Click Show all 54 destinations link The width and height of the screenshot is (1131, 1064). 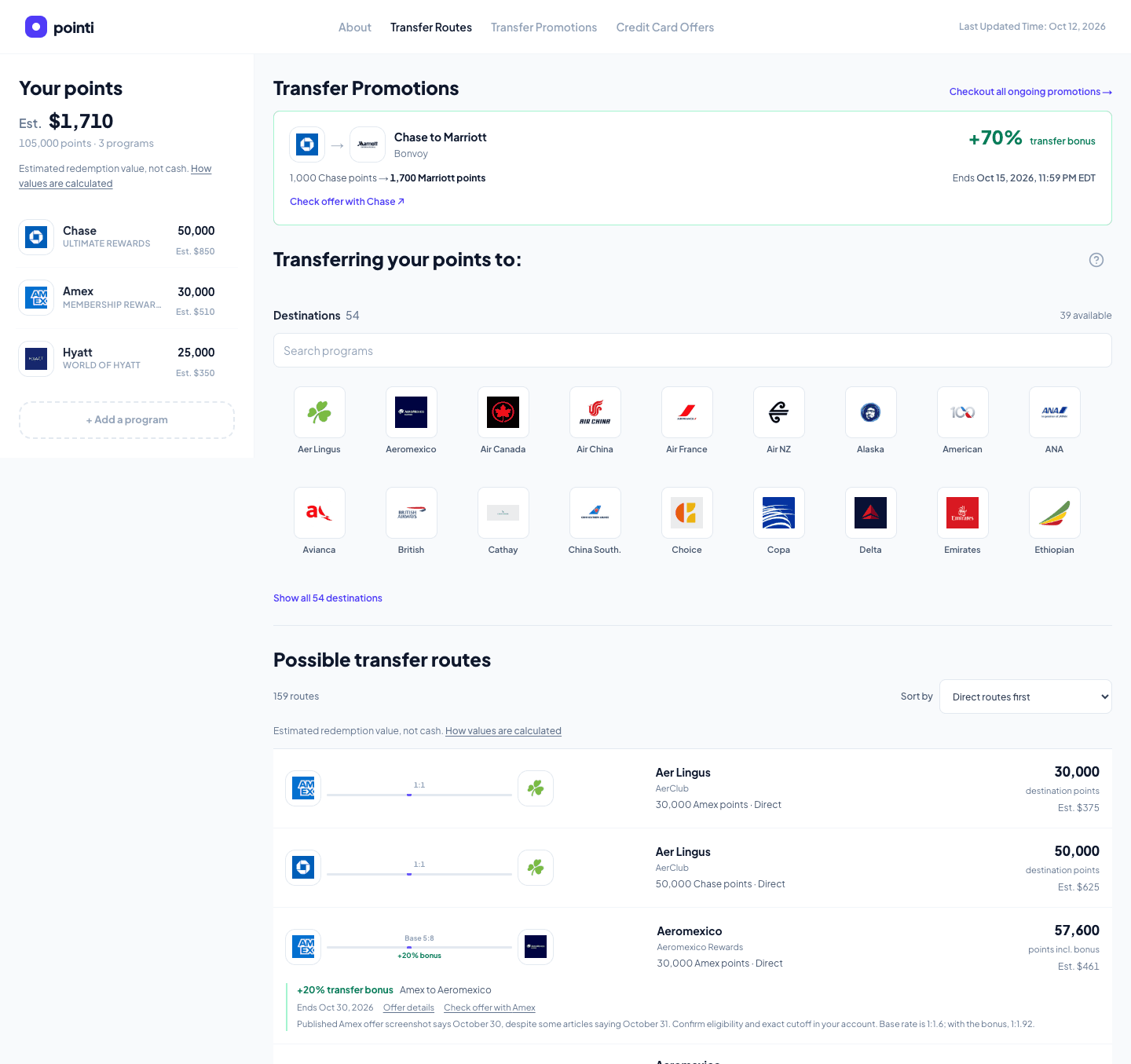[x=328, y=598]
